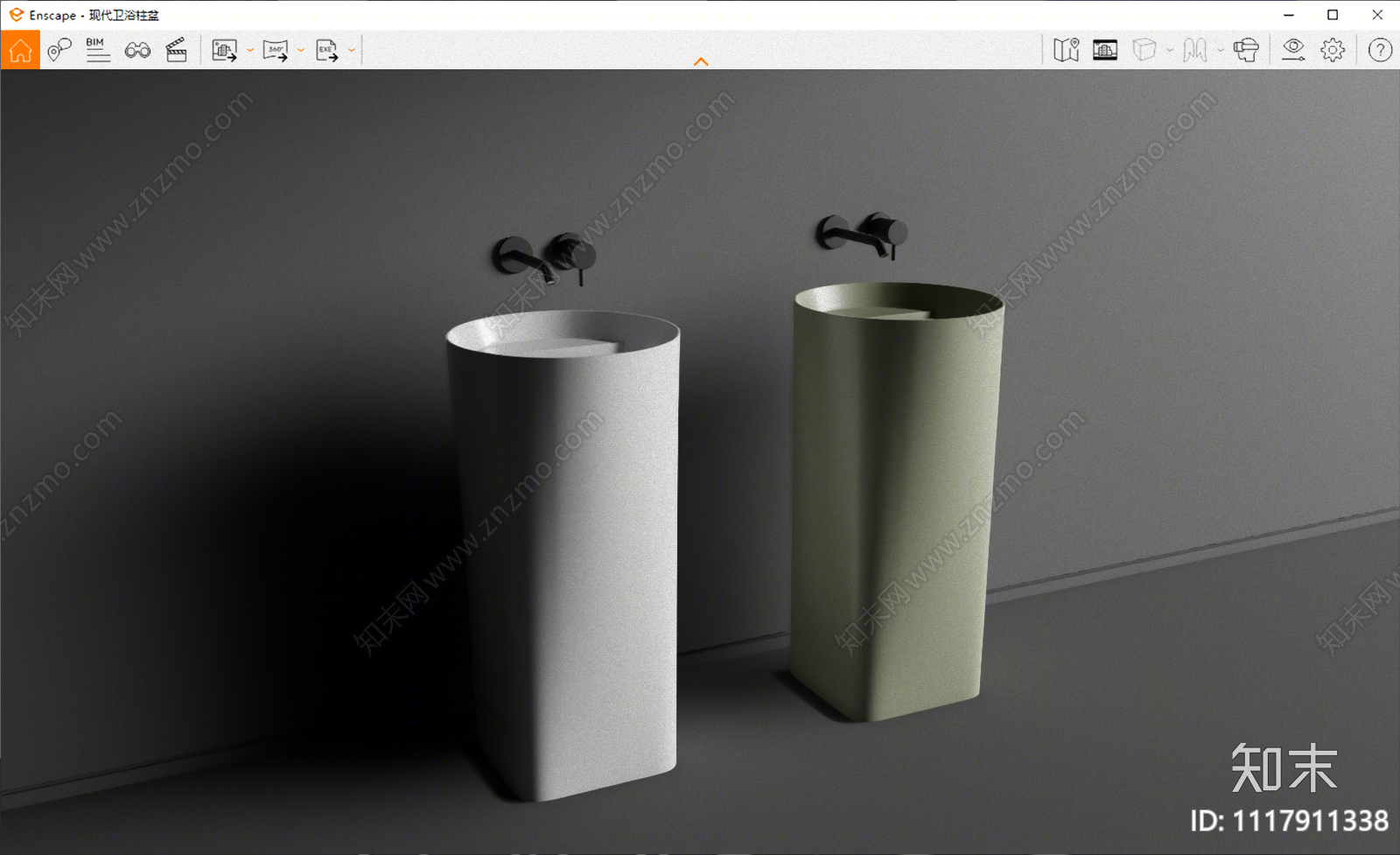This screenshot has height=855, width=1400.
Task: Open manage views binoculars icon
Action: (x=137, y=51)
